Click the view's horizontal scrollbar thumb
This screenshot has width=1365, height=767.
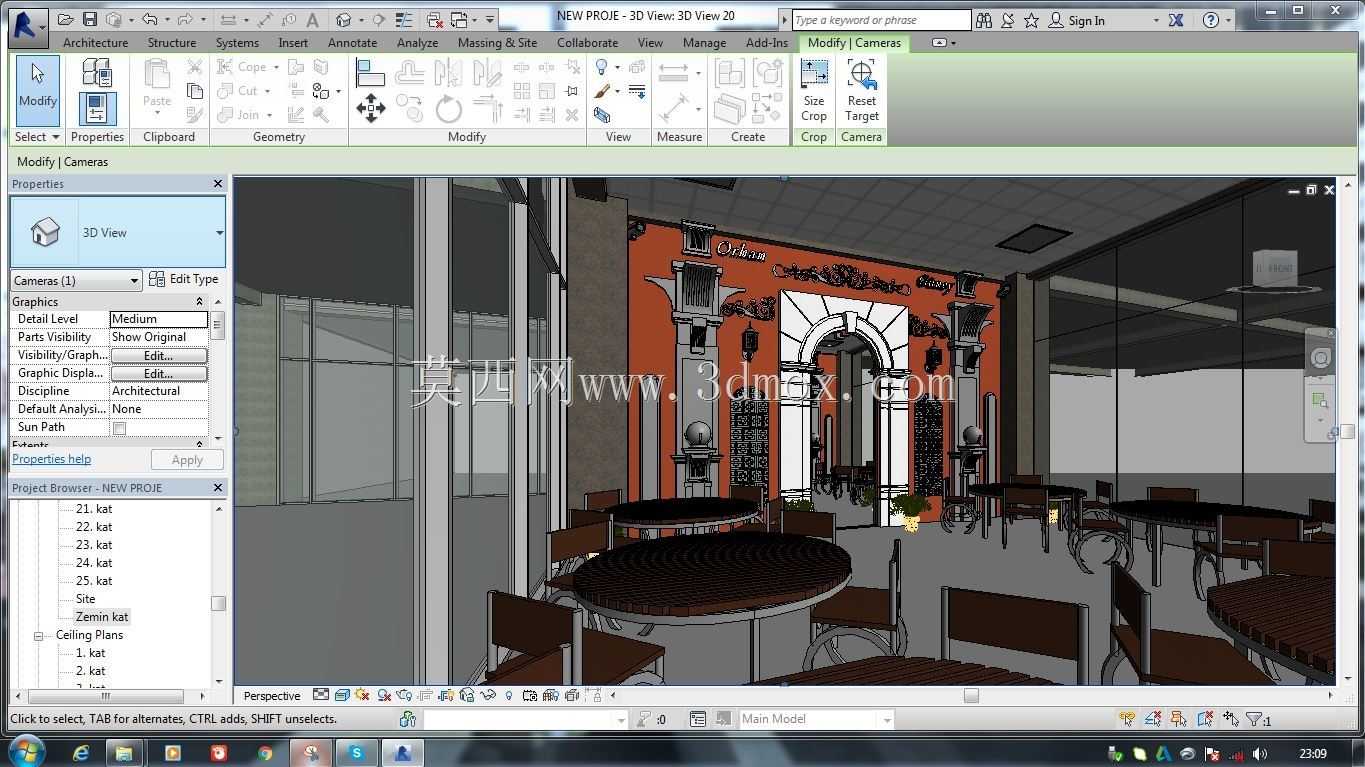point(971,696)
